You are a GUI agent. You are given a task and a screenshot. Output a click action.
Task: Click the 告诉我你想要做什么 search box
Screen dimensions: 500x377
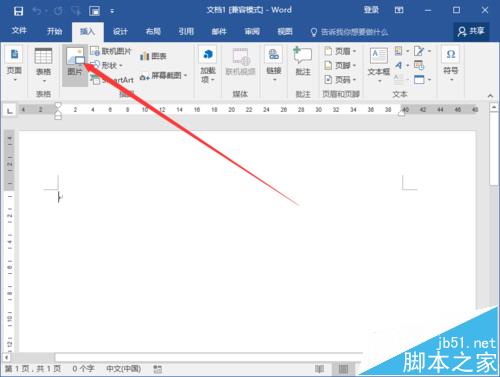[x=349, y=32]
